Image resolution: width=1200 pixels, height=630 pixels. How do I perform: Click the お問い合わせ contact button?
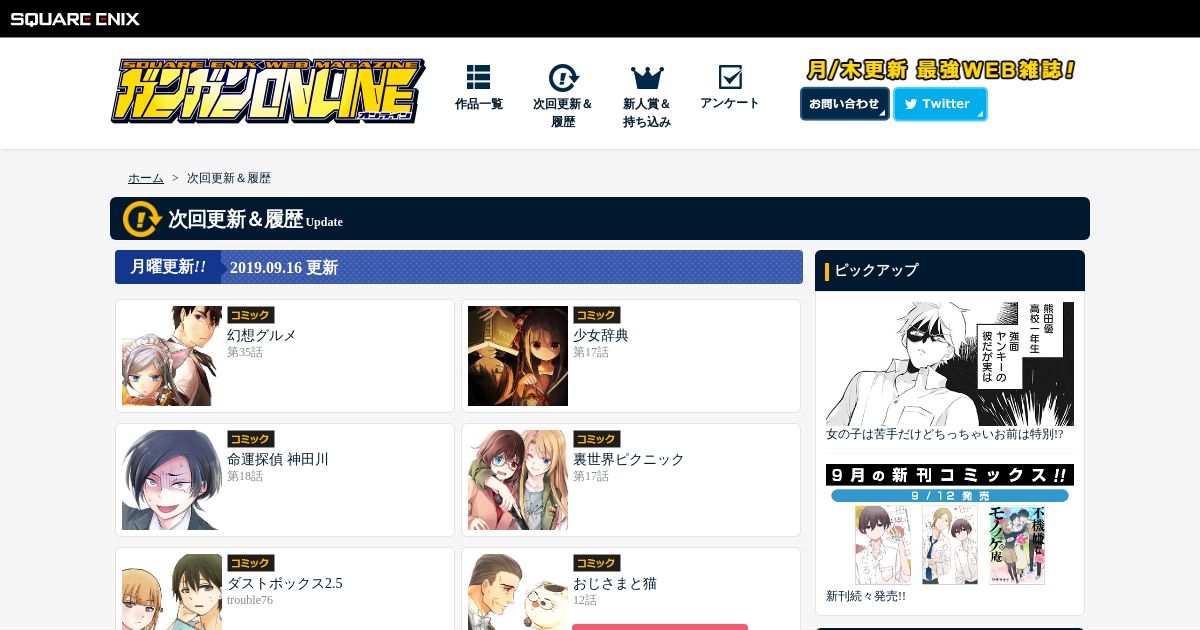click(845, 104)
